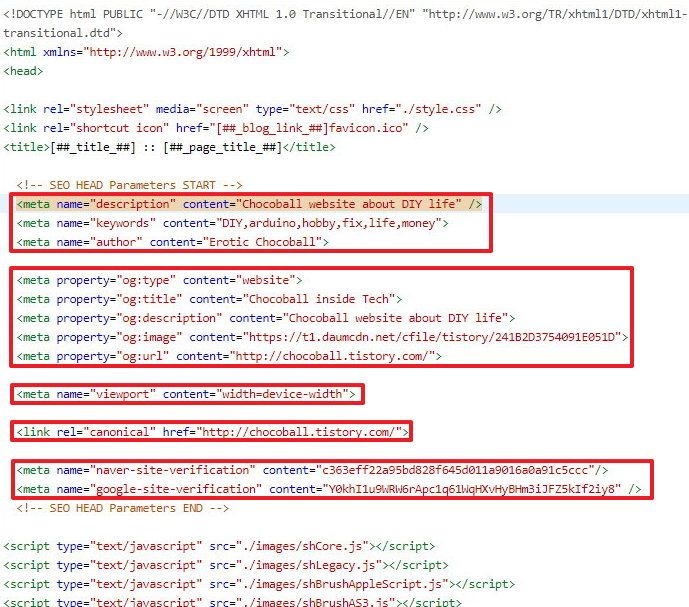This screenshot has height=607, width=689.
Task: Click the og:type website meta line
Action: [x=160, y=280]
